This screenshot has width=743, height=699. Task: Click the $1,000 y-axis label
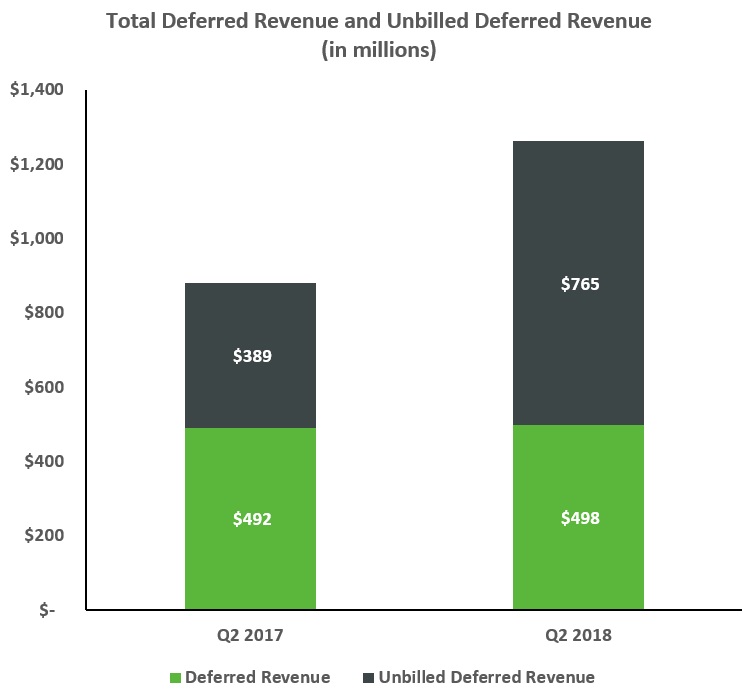(35, 238)
